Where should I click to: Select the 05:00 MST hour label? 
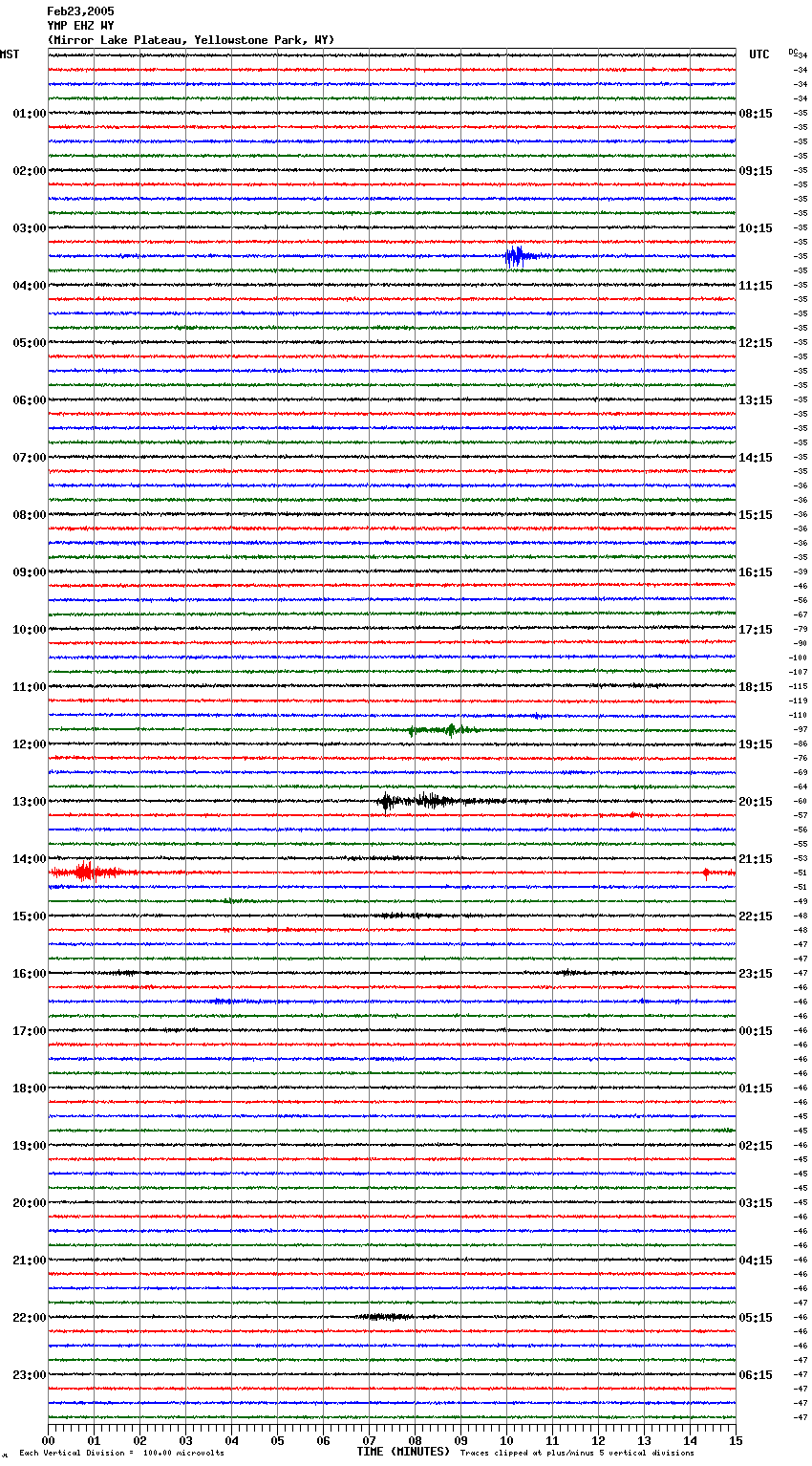[x=30, y=343]
